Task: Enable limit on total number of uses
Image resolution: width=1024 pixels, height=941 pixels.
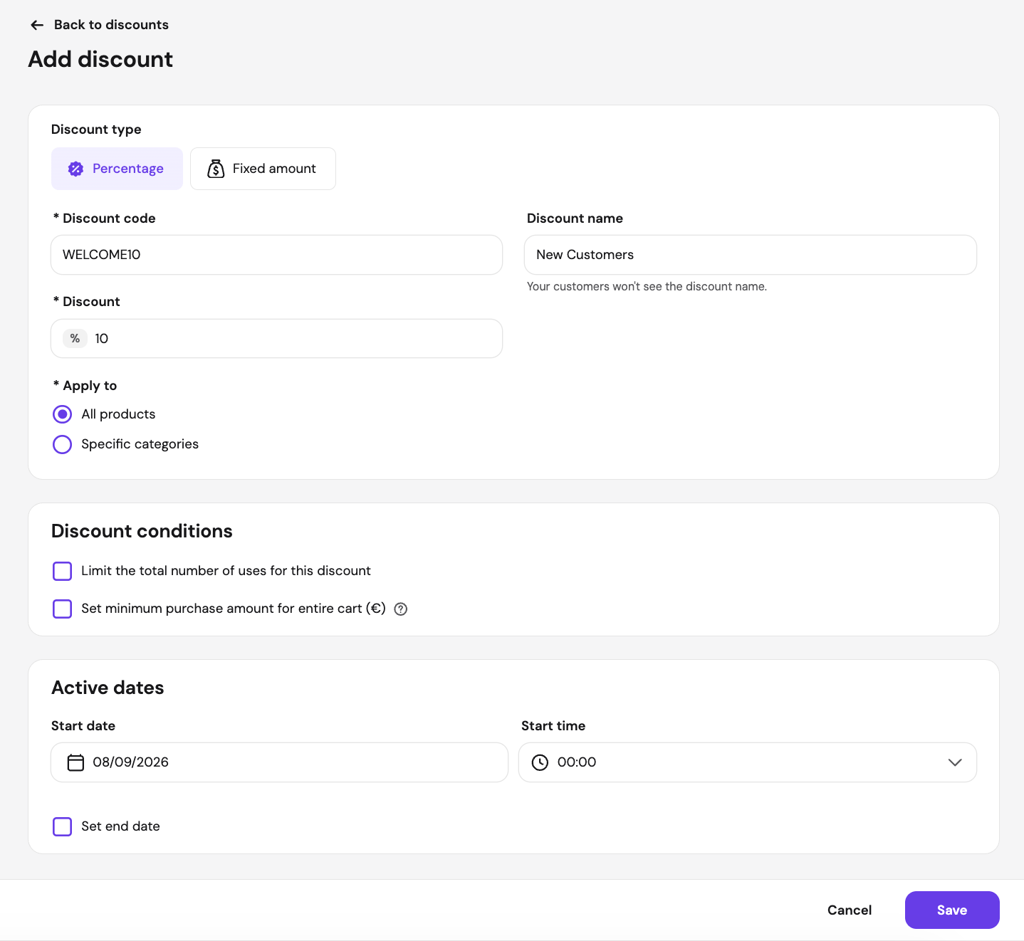Action: (x=62, y=571)
